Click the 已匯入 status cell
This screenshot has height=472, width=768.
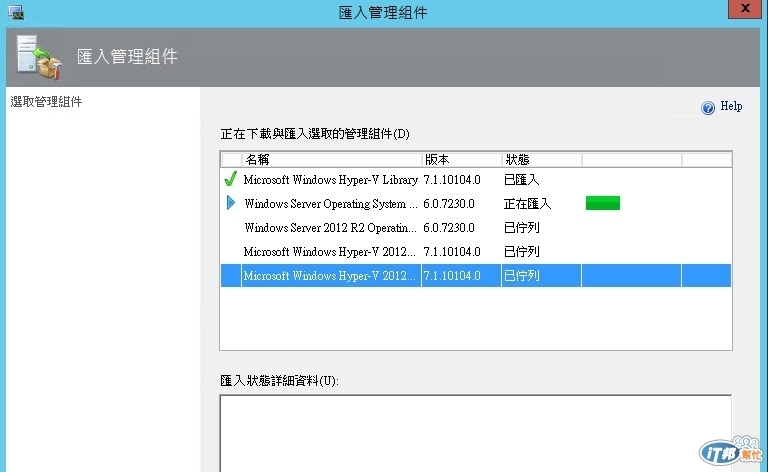click(521, 180)
